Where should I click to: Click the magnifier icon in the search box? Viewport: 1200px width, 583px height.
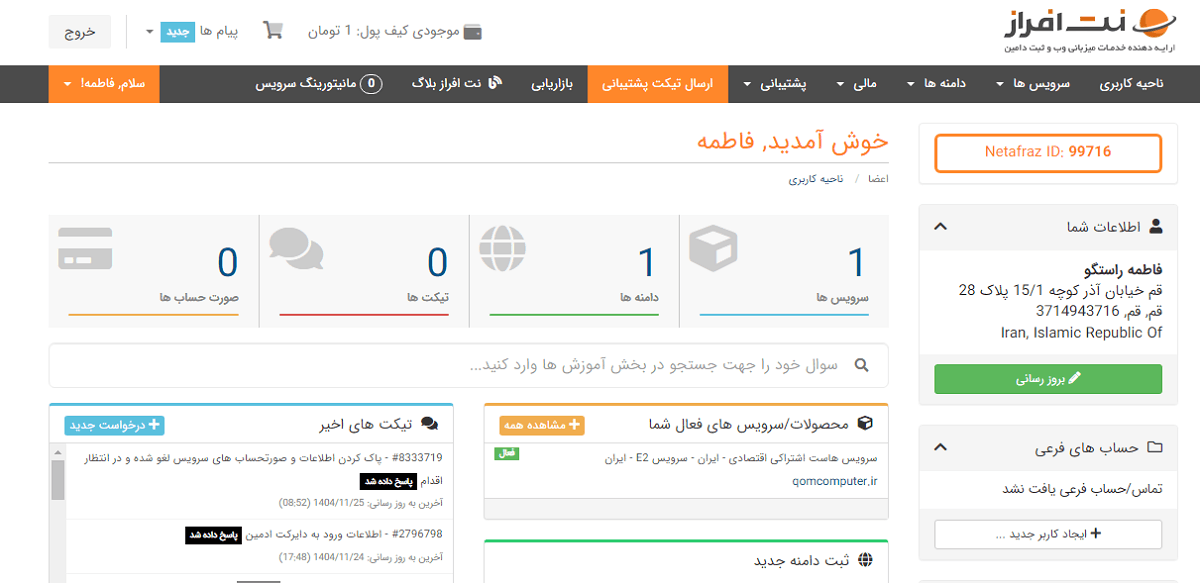coord(861,365)
